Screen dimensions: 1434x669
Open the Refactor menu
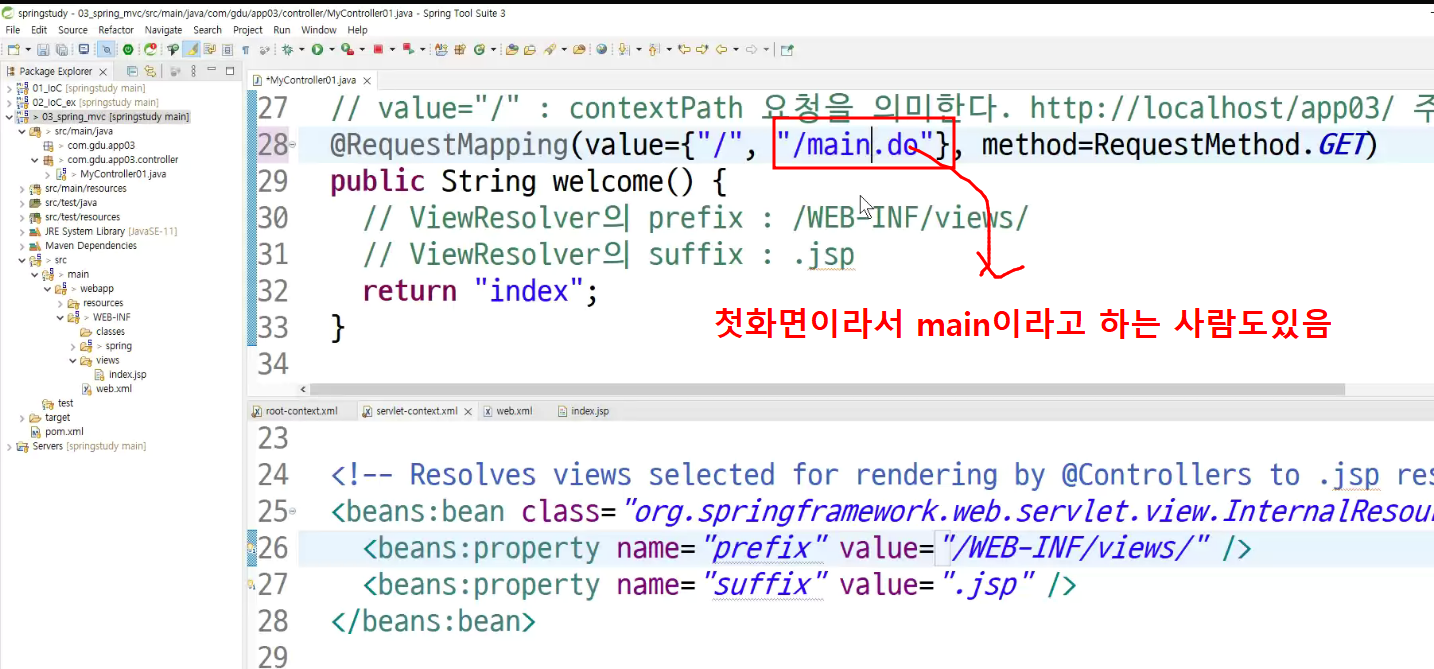116,30
